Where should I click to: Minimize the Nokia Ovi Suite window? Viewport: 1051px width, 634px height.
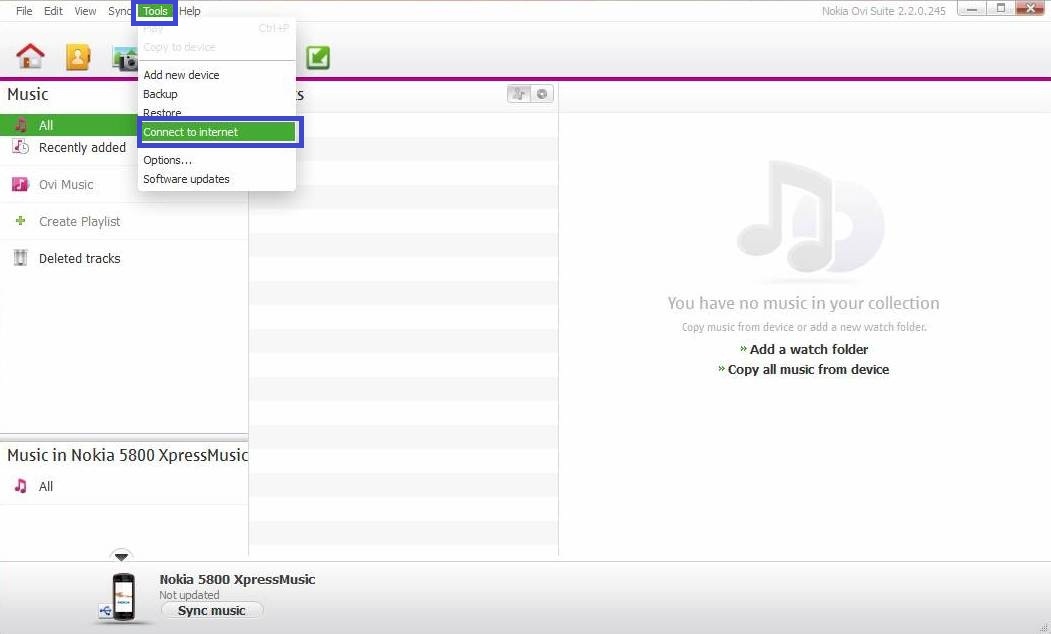coord(972,9)
